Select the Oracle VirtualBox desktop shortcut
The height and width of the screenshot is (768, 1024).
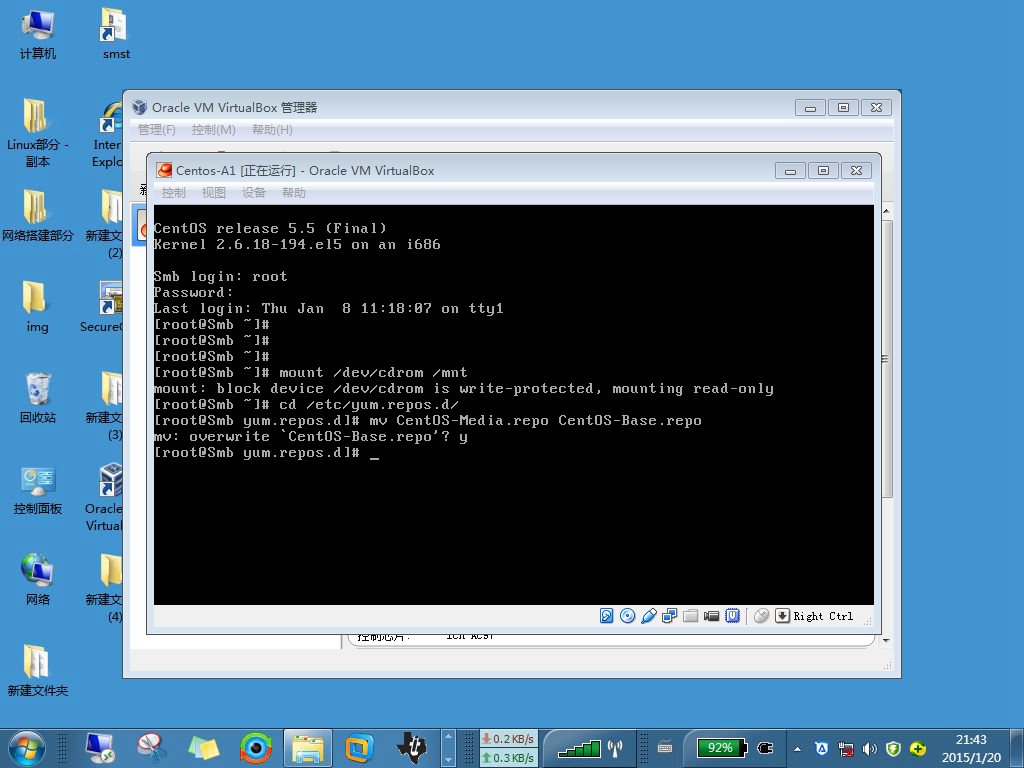[104, 498]
